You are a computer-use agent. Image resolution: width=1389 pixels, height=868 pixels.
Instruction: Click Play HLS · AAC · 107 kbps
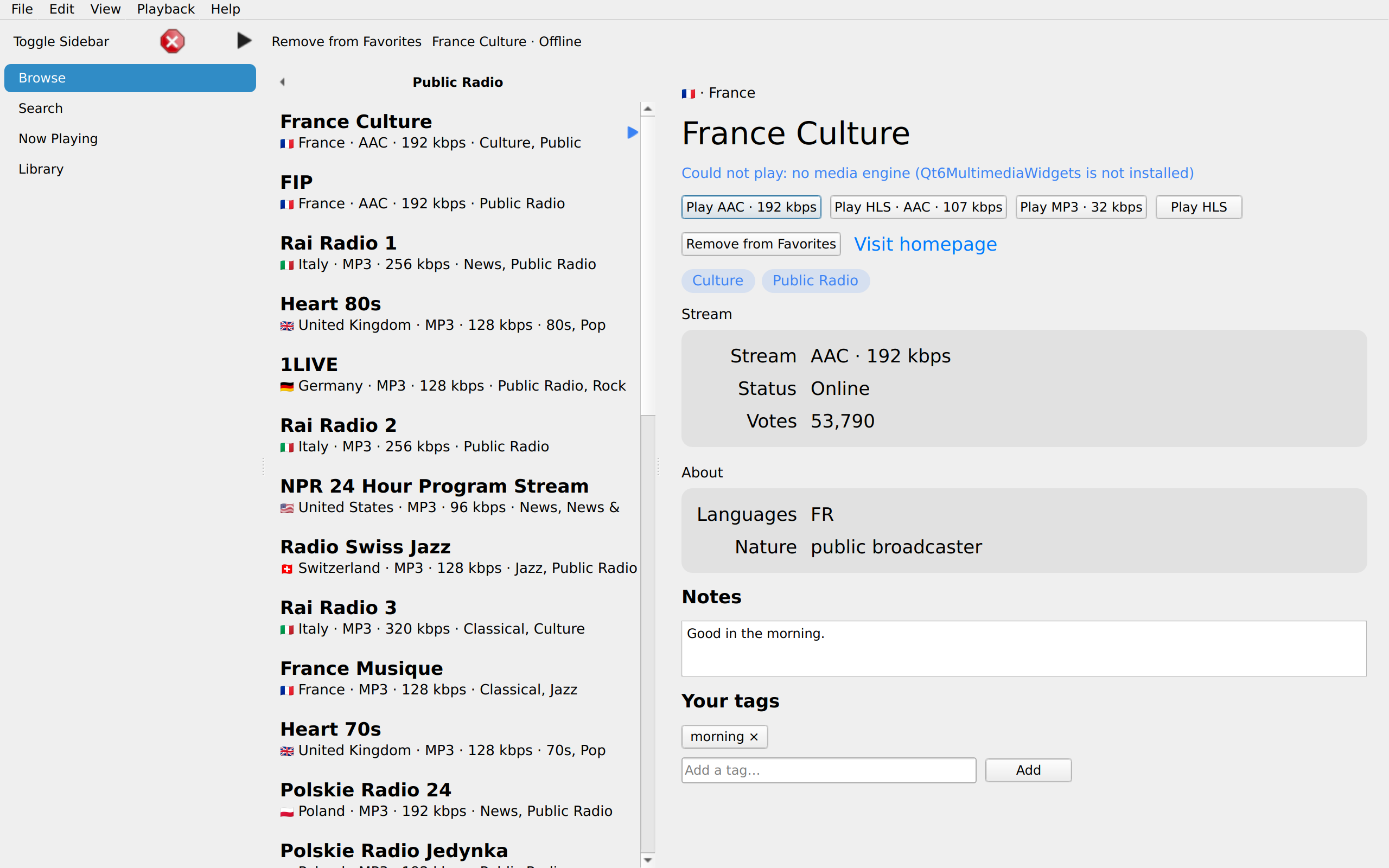919,207
